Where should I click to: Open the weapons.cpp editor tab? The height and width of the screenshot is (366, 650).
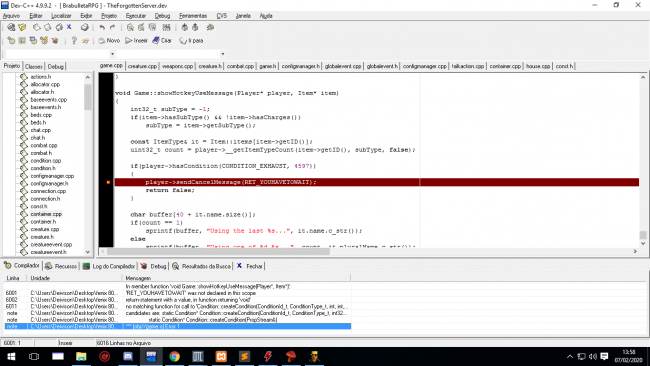(x=177, y=66)
